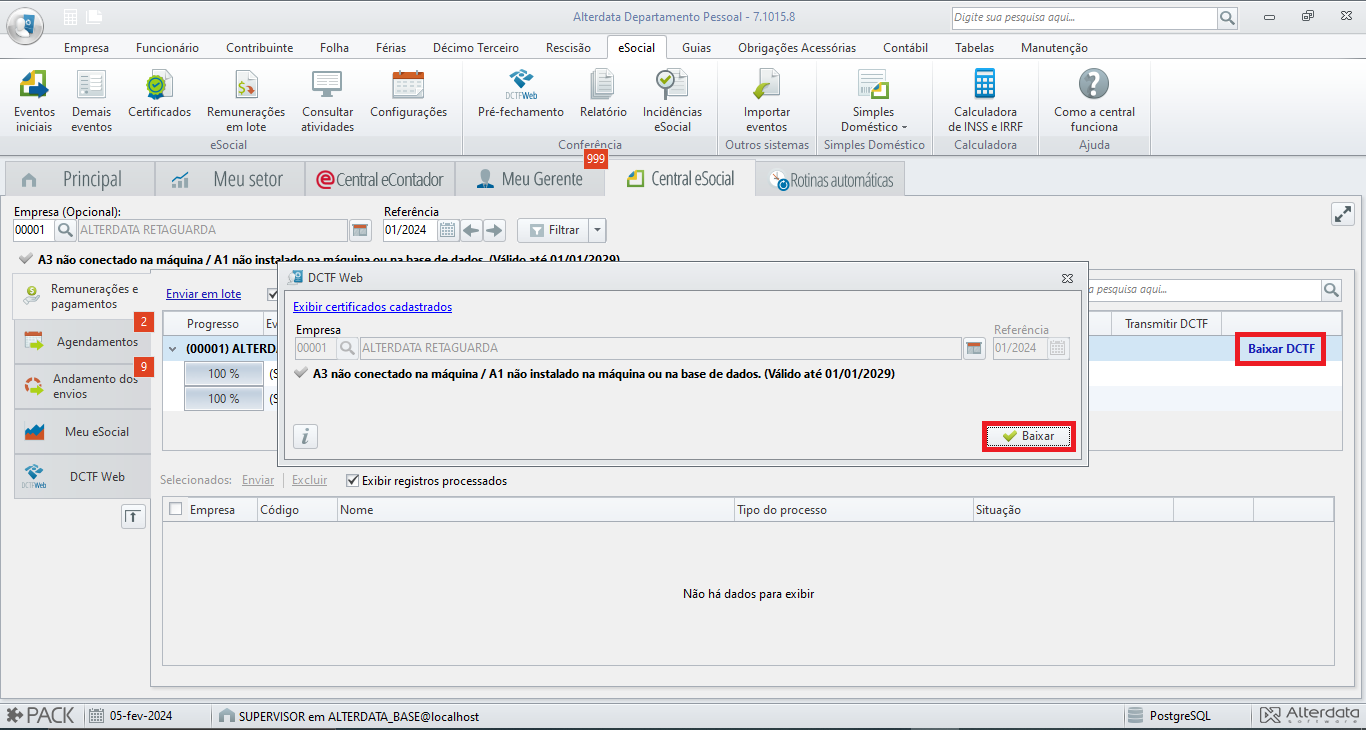Click the 05-fev-2024 status bar date

pos(140,716)
